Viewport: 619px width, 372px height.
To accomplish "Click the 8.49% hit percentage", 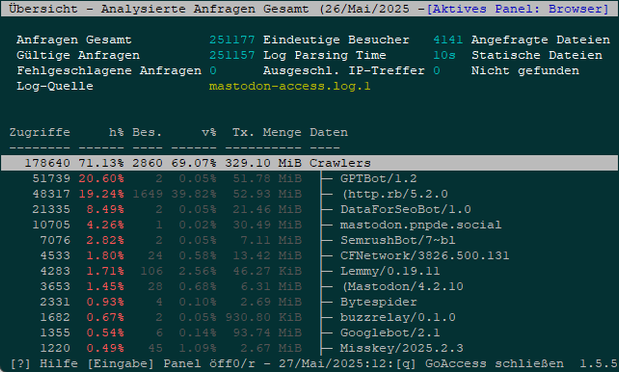I will pos(105,209).
